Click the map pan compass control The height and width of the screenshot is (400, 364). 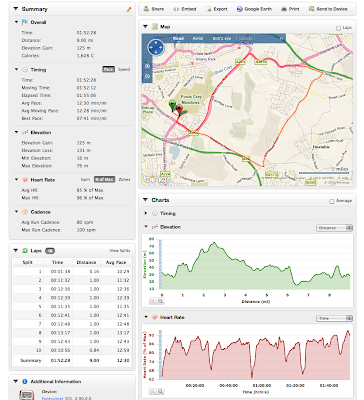[x=156, y=48]
